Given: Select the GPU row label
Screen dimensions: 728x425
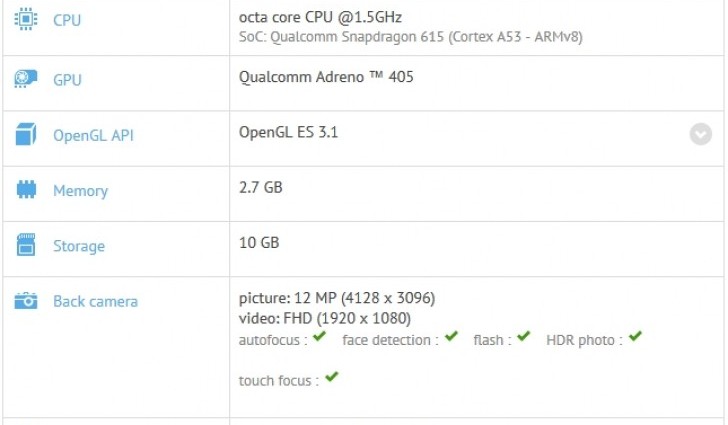Looking at the screenshot, I should (67, 80).
